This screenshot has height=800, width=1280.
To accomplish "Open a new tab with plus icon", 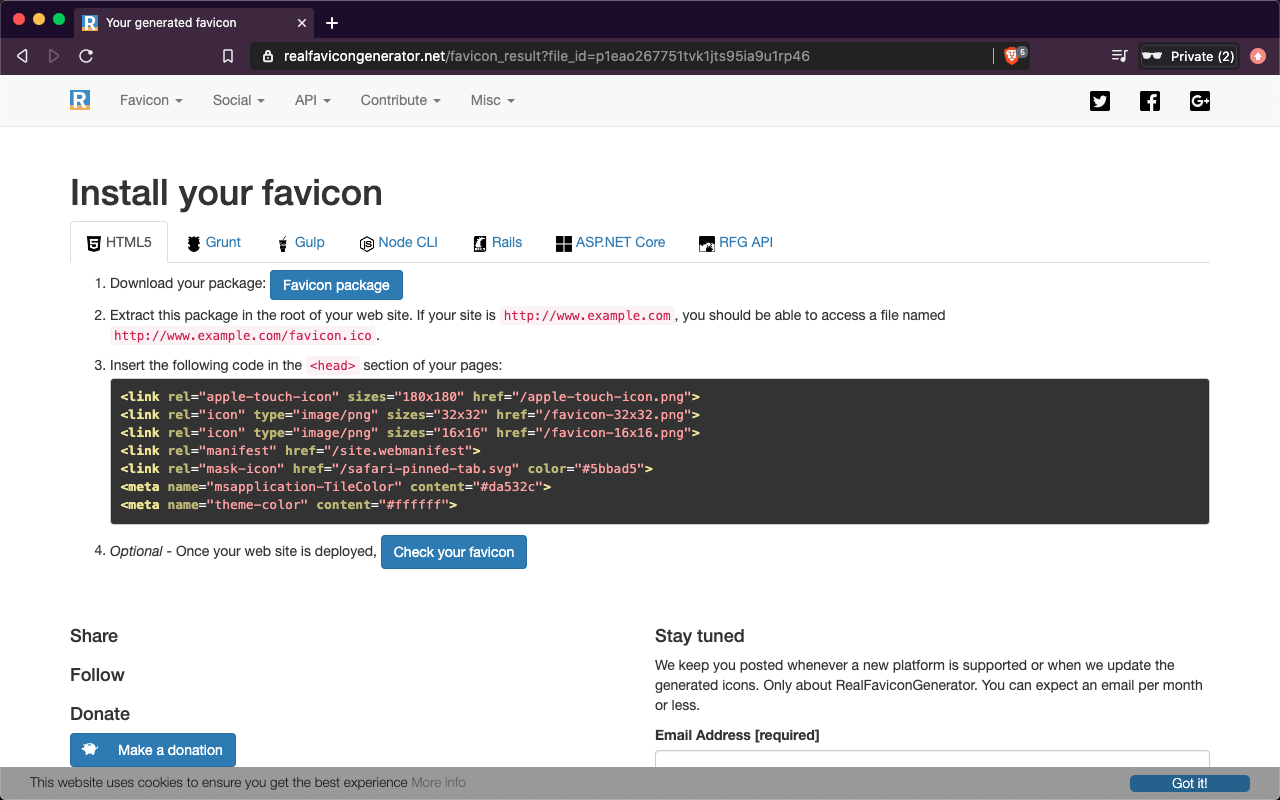I will pyautogui.click(x=332, y=22).
